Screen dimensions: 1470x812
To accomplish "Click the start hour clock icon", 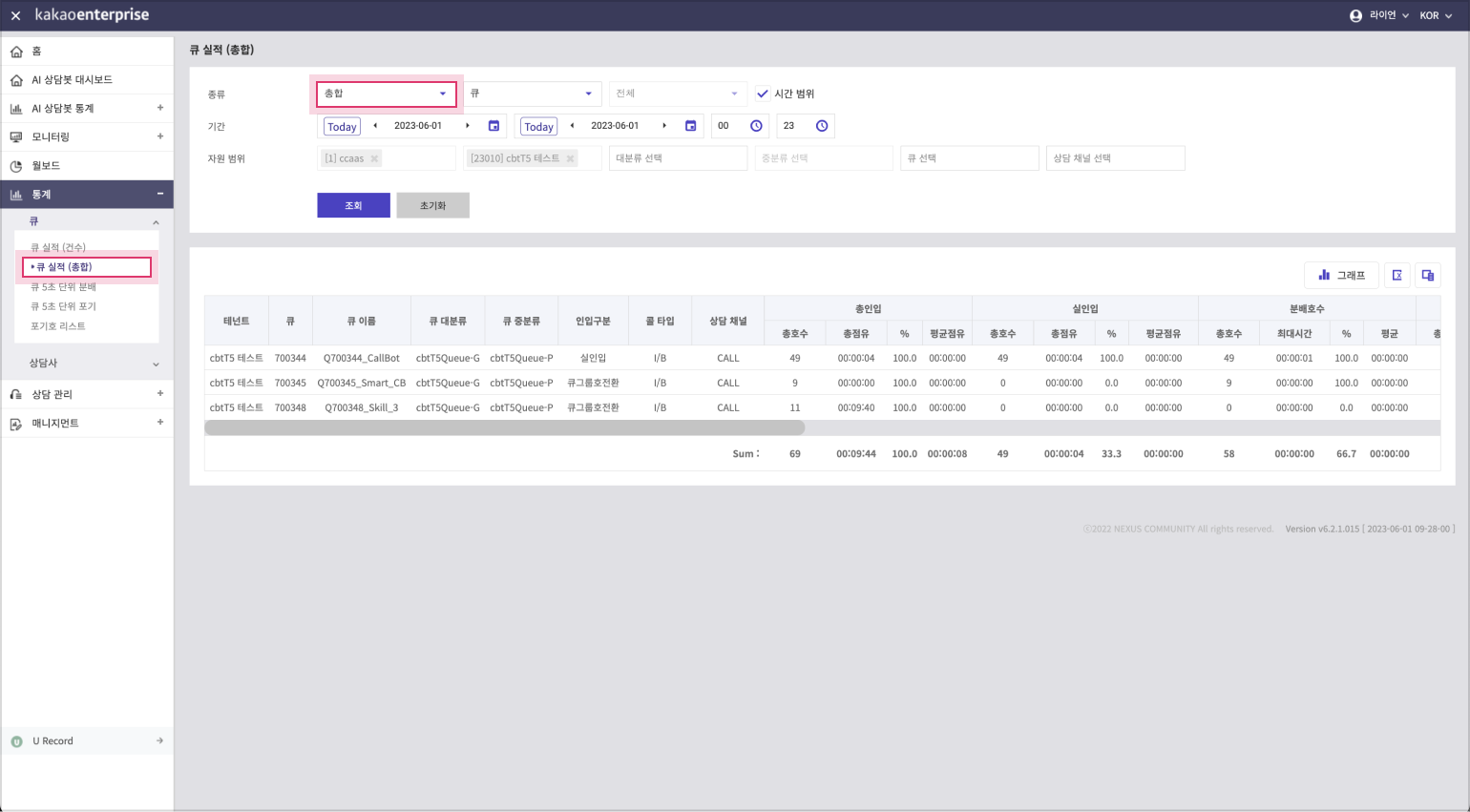I will tap(756, 126).
